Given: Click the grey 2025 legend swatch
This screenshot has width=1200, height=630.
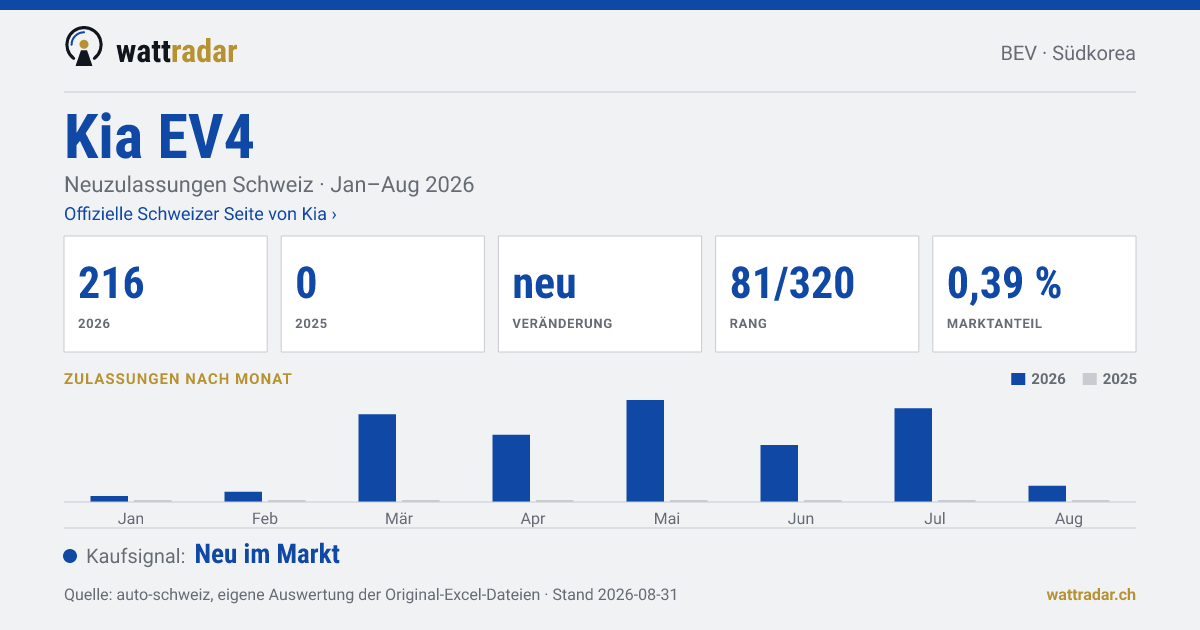Looking at the screenshot, I should (1090, 379).
